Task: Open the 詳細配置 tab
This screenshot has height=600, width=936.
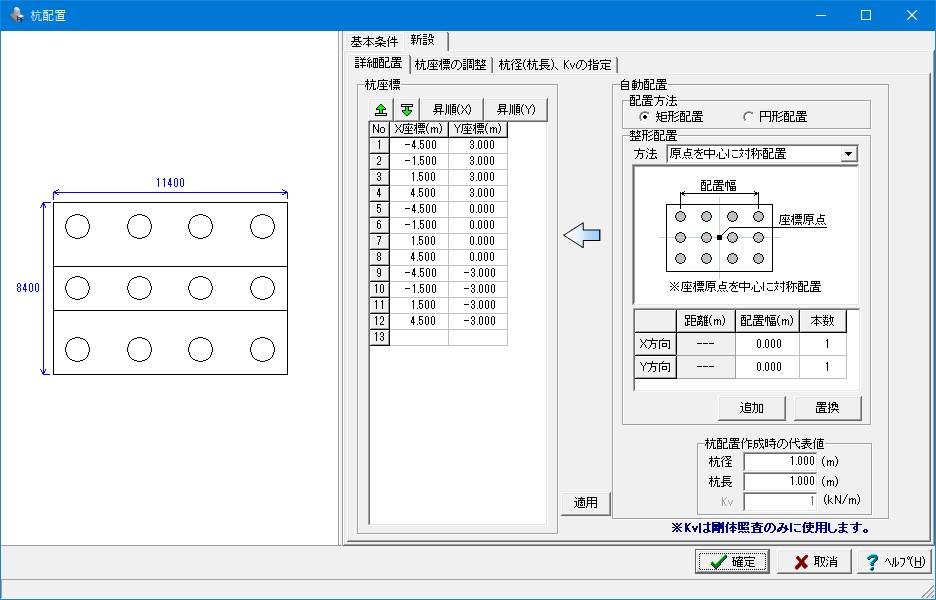Action: (x=378, y=63)
